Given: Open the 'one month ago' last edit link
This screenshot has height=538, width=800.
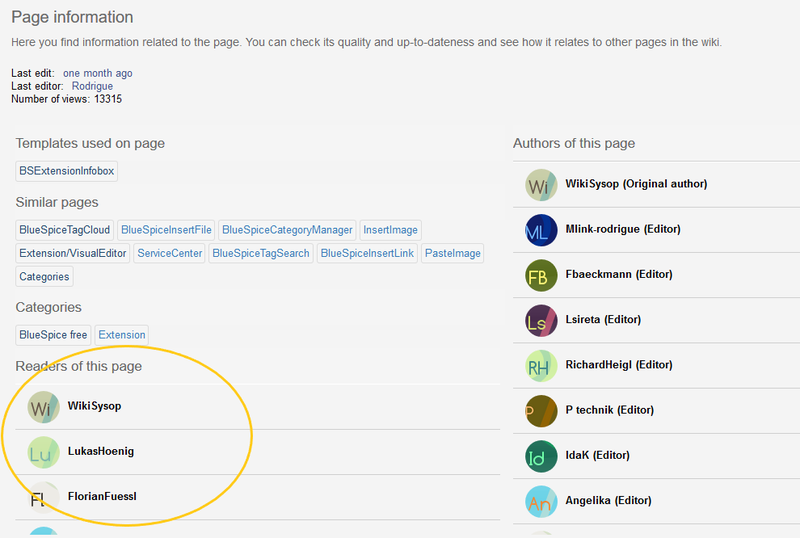Looking at the screenshot, I should click(97, 73).
